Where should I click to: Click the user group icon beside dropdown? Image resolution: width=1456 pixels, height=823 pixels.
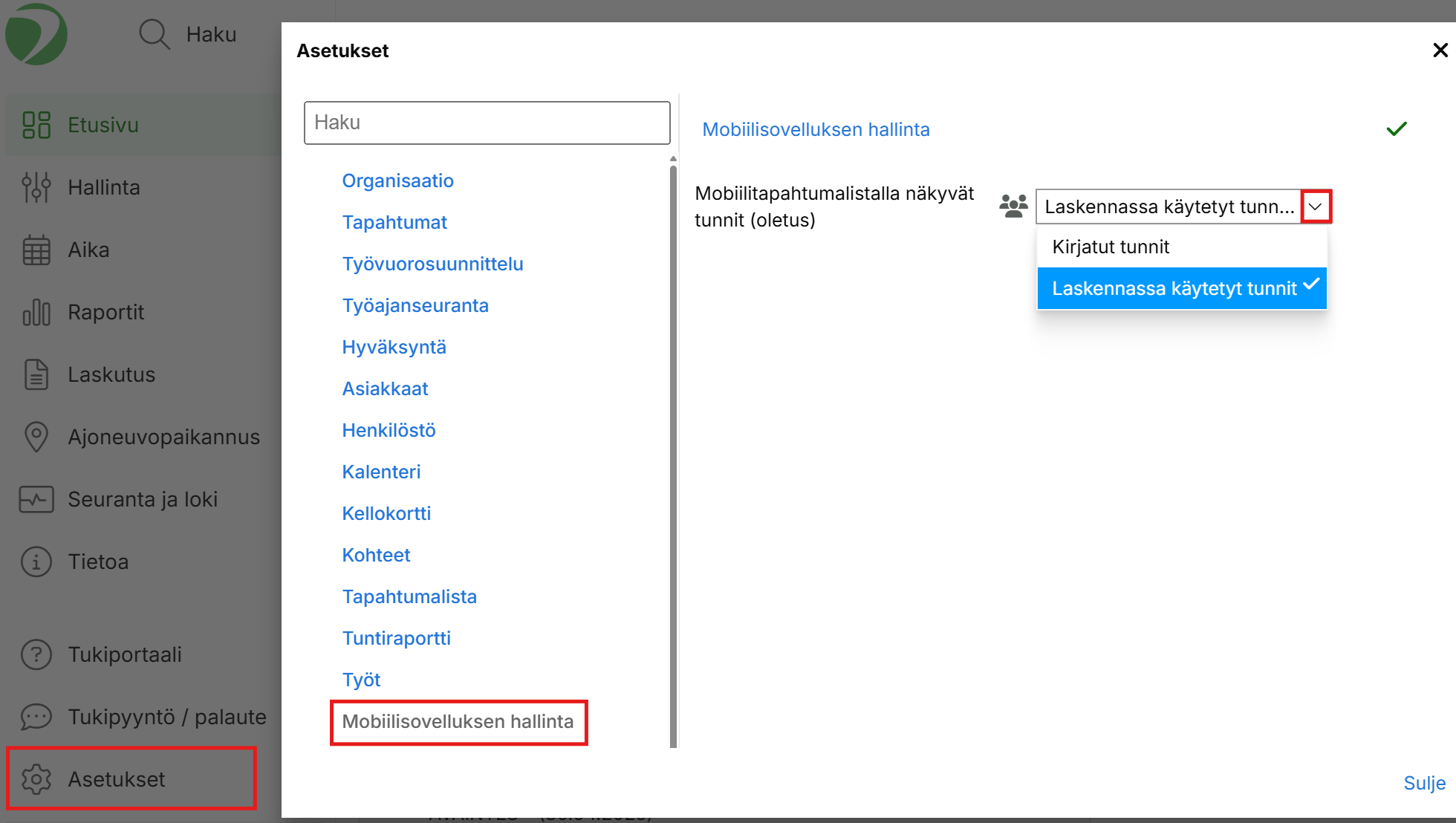[x=1013, y=206]
